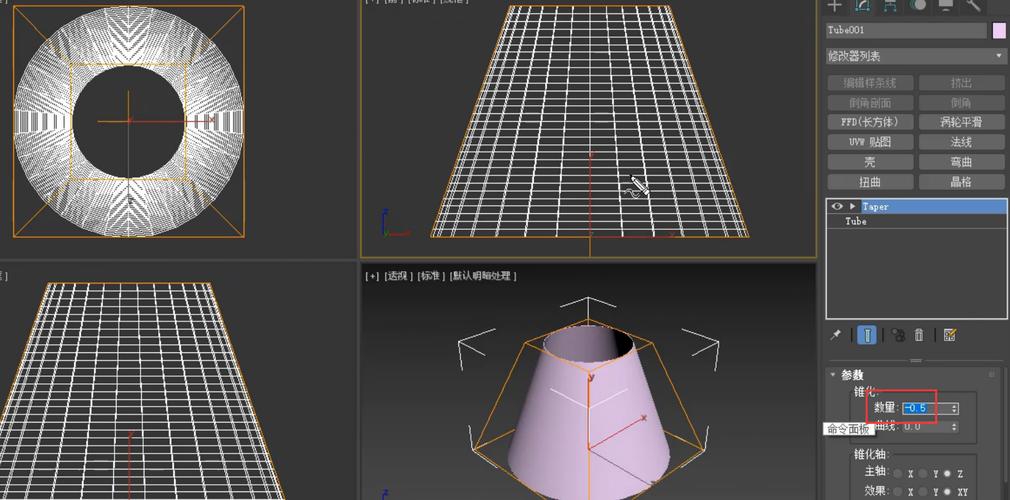This screenshot has height=500, width=1010.
Task: Click the 倒角剖面 button
Action: [870, 102]
